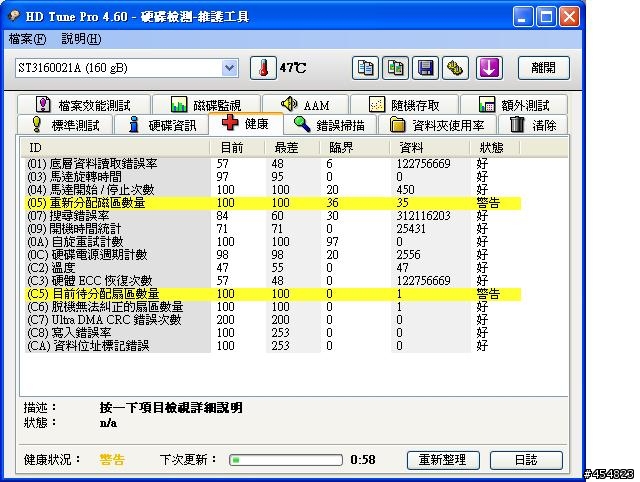Screen dimensions: 640x482
Task: Click the copy screenshot to clipboard icon
Action: pyautogui.click(x=395, y=68)
